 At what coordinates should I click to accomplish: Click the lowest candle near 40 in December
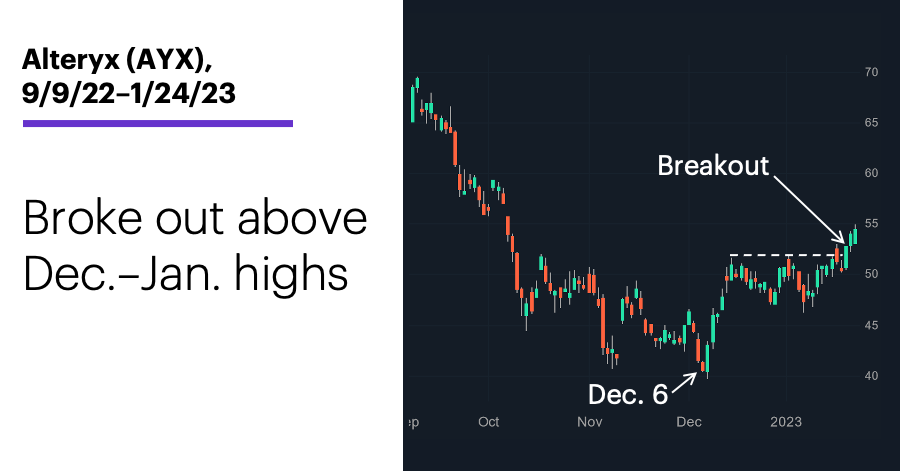coord(707,358)
